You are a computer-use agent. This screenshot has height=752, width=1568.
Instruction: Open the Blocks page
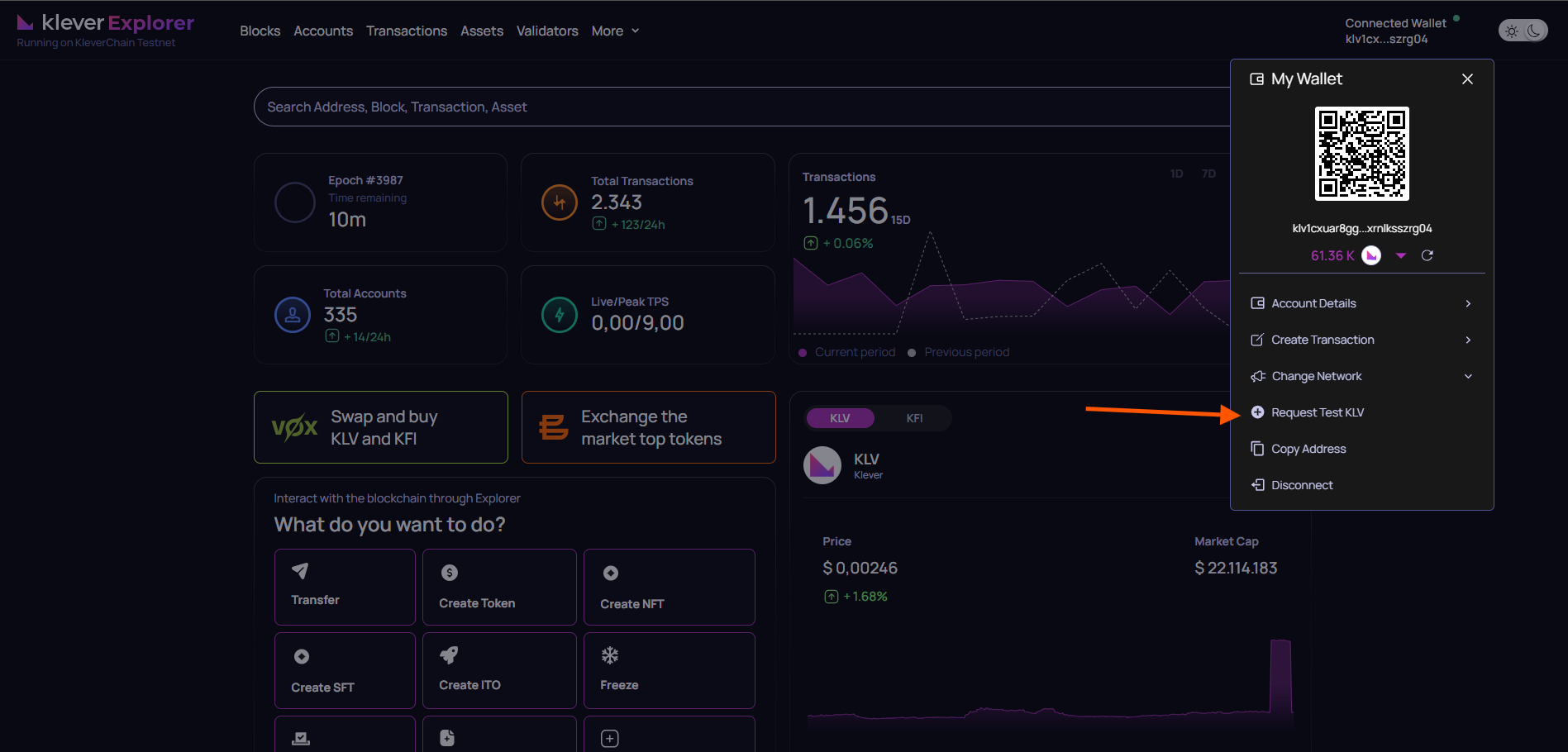pyautogui.click(x=260, y=31)
